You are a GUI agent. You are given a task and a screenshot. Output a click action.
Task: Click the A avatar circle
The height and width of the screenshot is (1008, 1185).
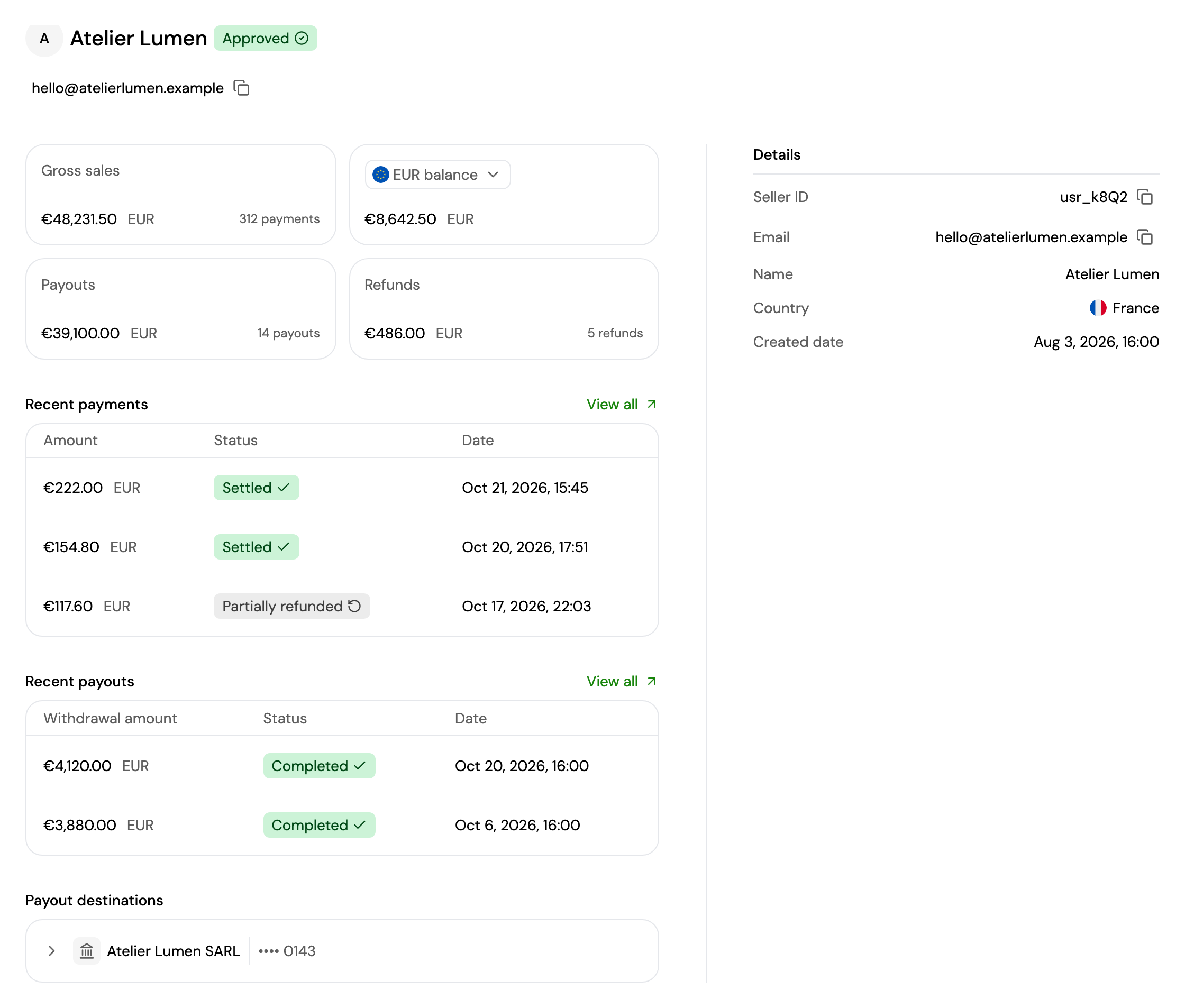coord(44,38)
